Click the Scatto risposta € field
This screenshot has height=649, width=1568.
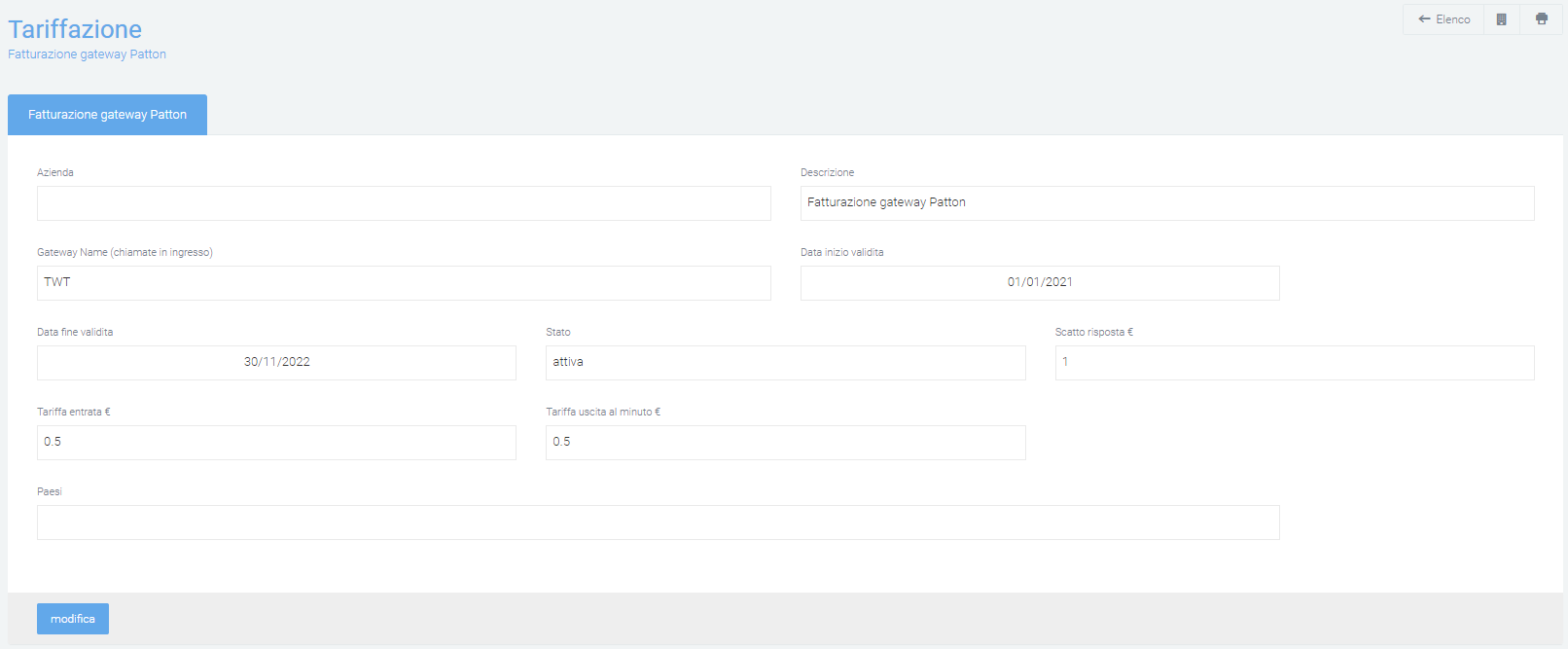coord(1295,363)
